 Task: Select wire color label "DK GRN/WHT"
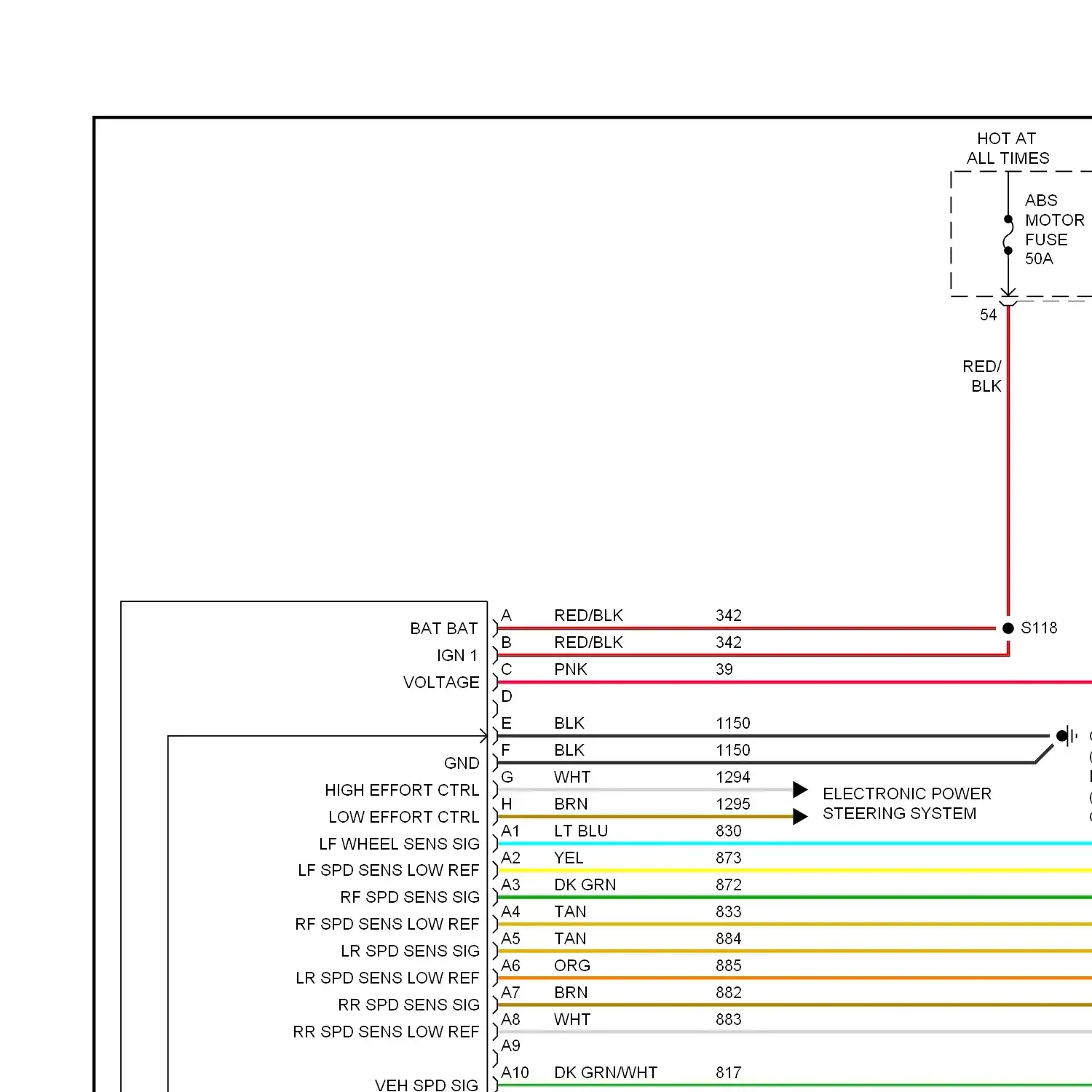click(606, 1073)
